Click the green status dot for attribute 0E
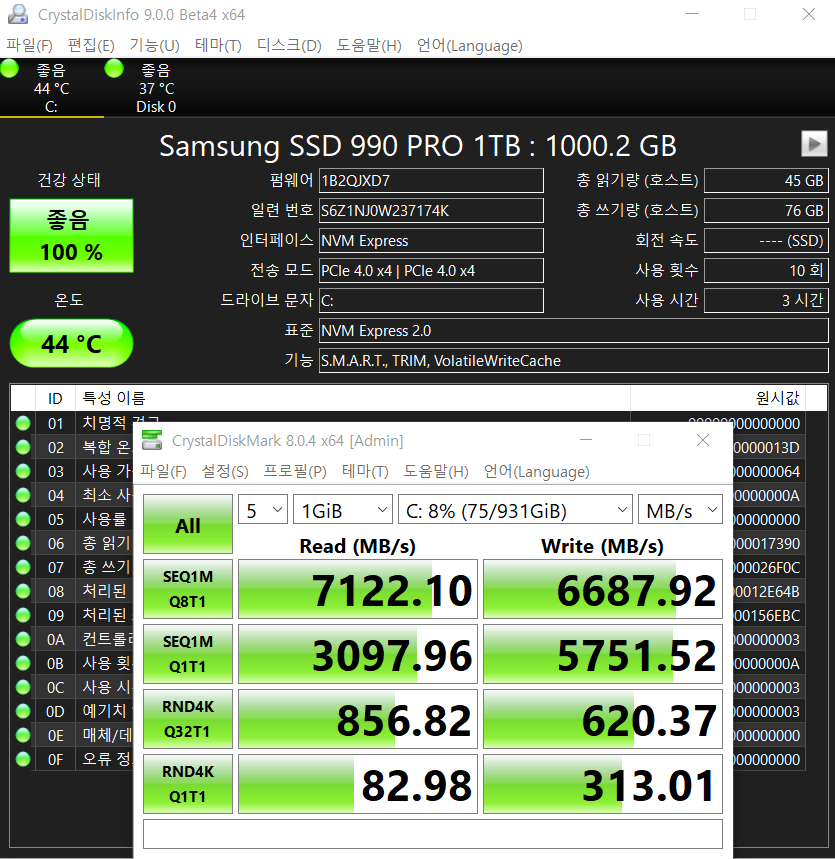The height and width of the screenshot is (859, 835). (x=23, y=736)
